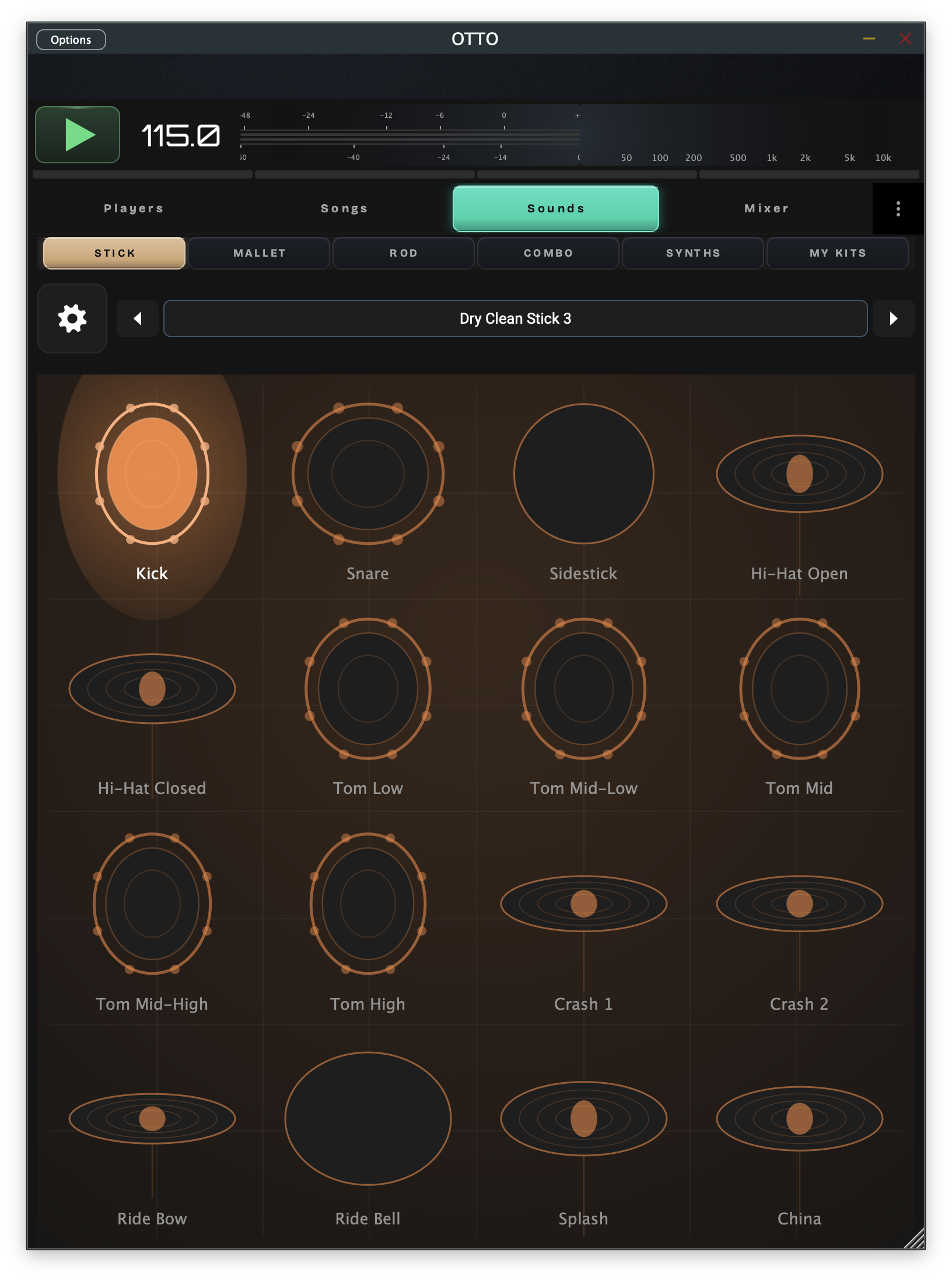The height and width of the screenshot is (1281, 952).
Task: Open the Options menu
Action: tap(71, 40)
